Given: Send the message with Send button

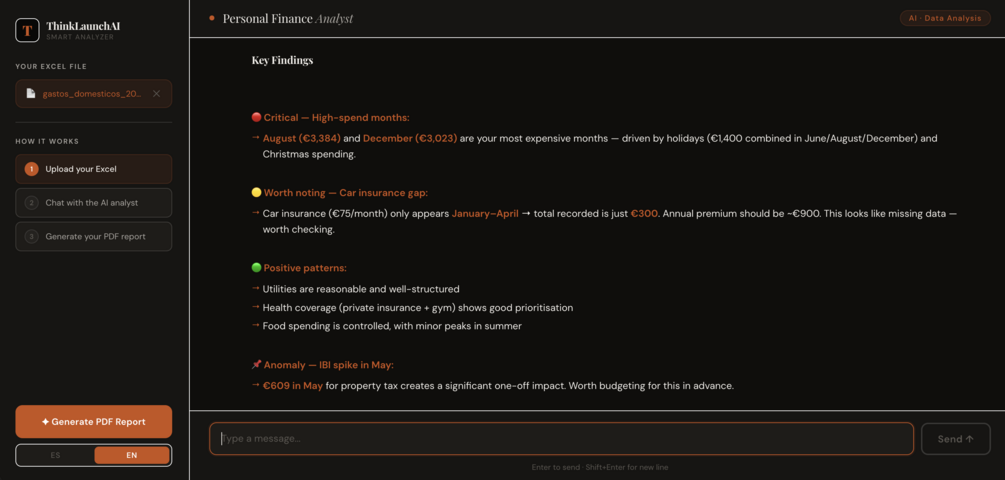Looking at the screenshot, I should pyautogui.click(x=956, y=439).
